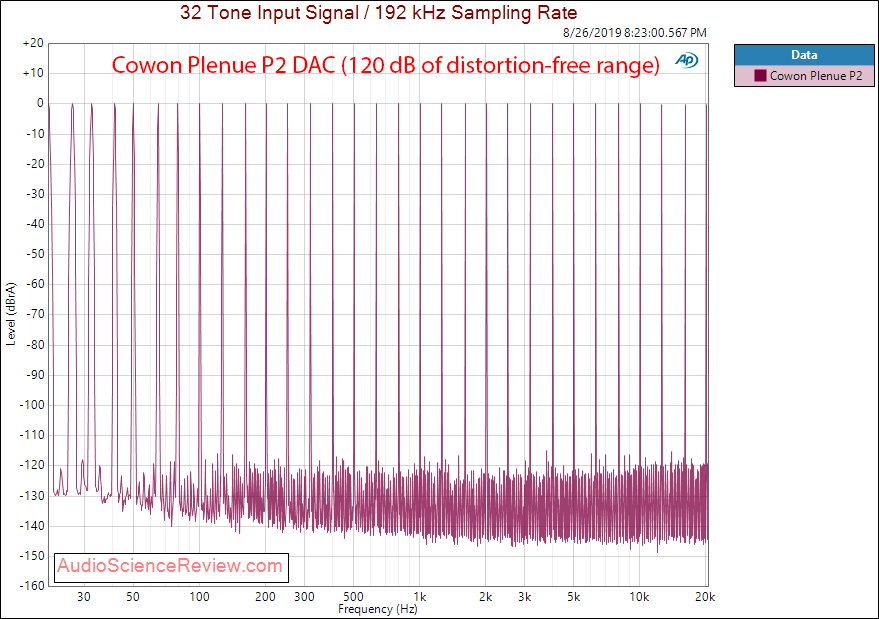The height and width of the screenshot is (619, 879).
Task: Click the '+20' y-axis tick label
Action: point(33,43)
